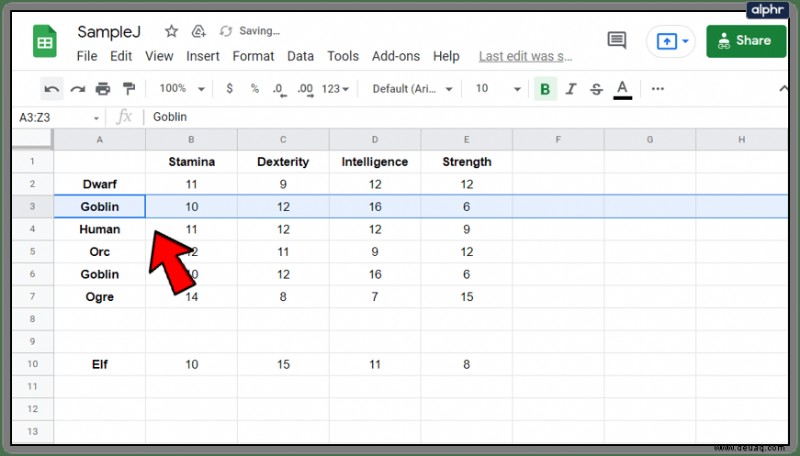
Task: Open the name box range dropdown arrow
Action: (x=96, y=118)
